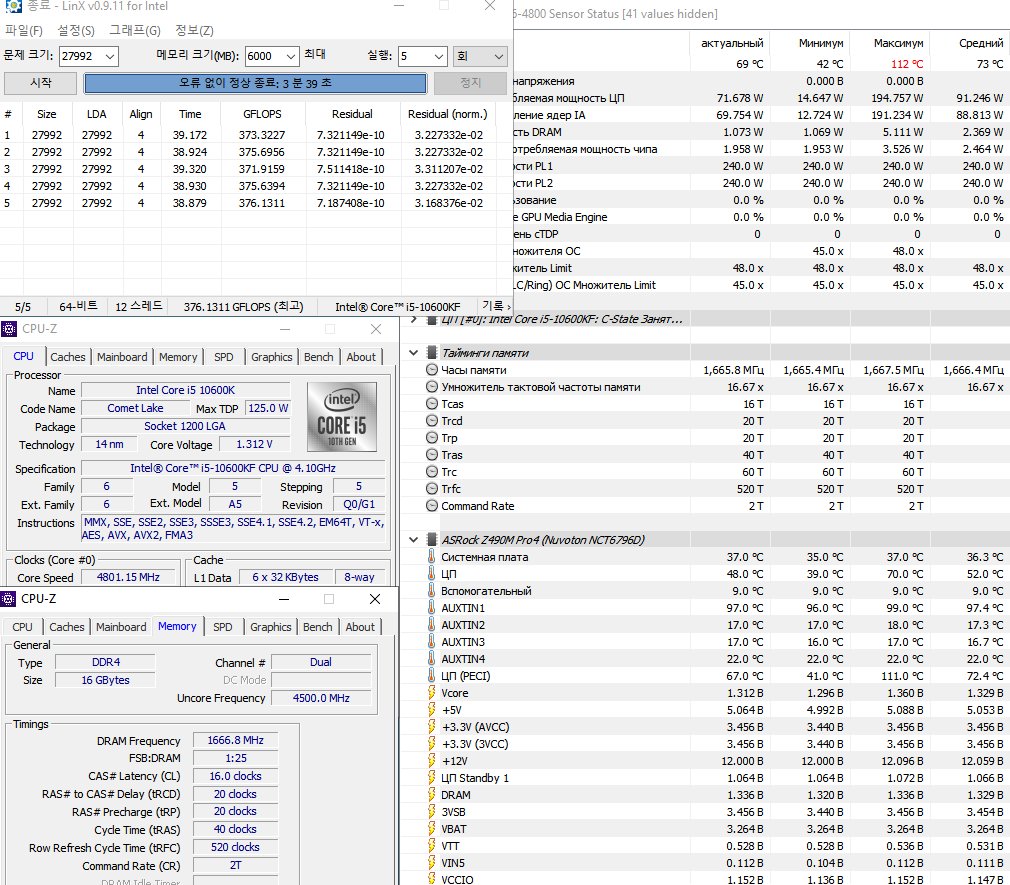The height and width of the screenshot is (885, 1010).
Task: Switch to CPU tab in lower CPU-Z window
Action: (x=23, y=627)
